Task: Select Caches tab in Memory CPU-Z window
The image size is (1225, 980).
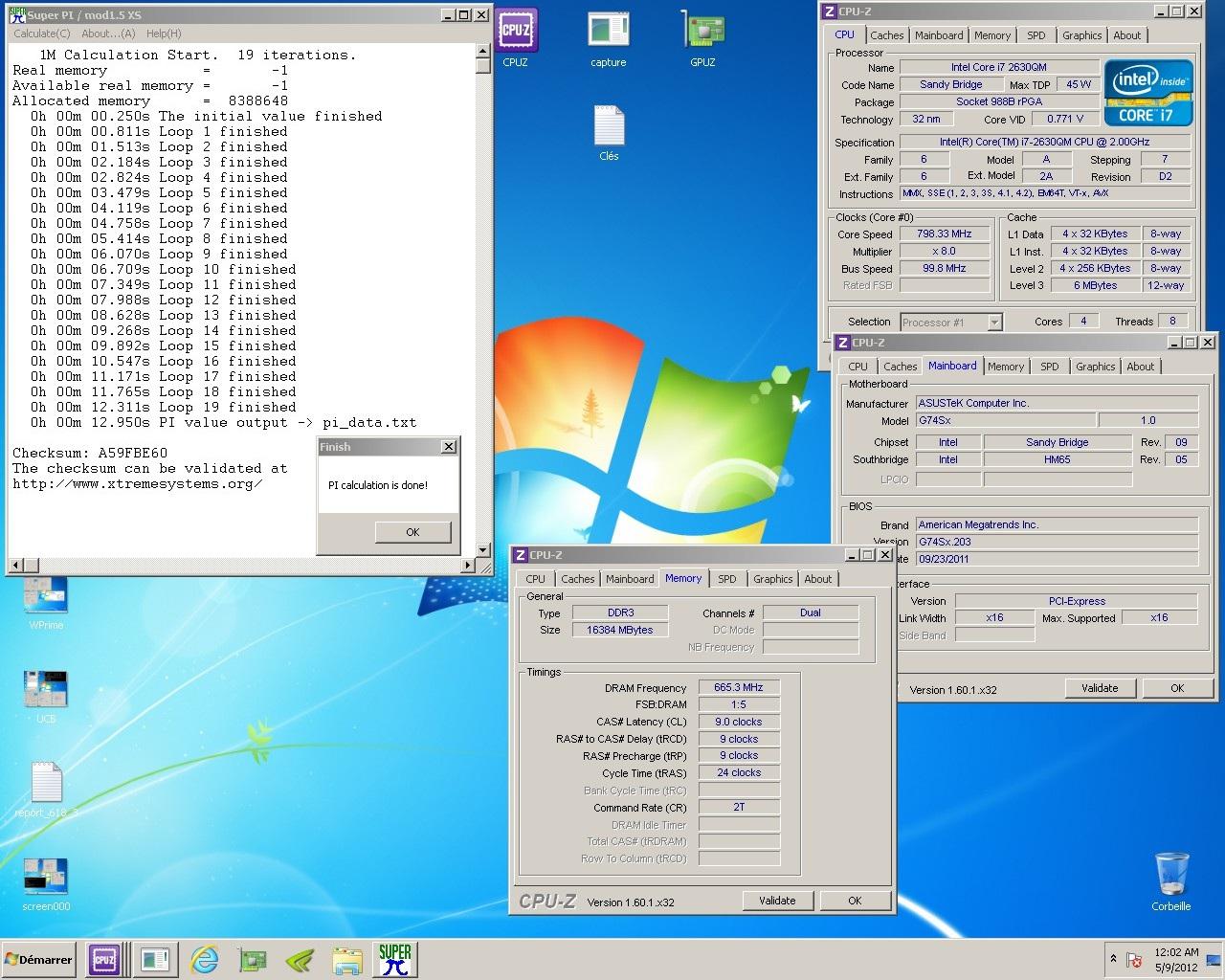Action: coord(578,579)
